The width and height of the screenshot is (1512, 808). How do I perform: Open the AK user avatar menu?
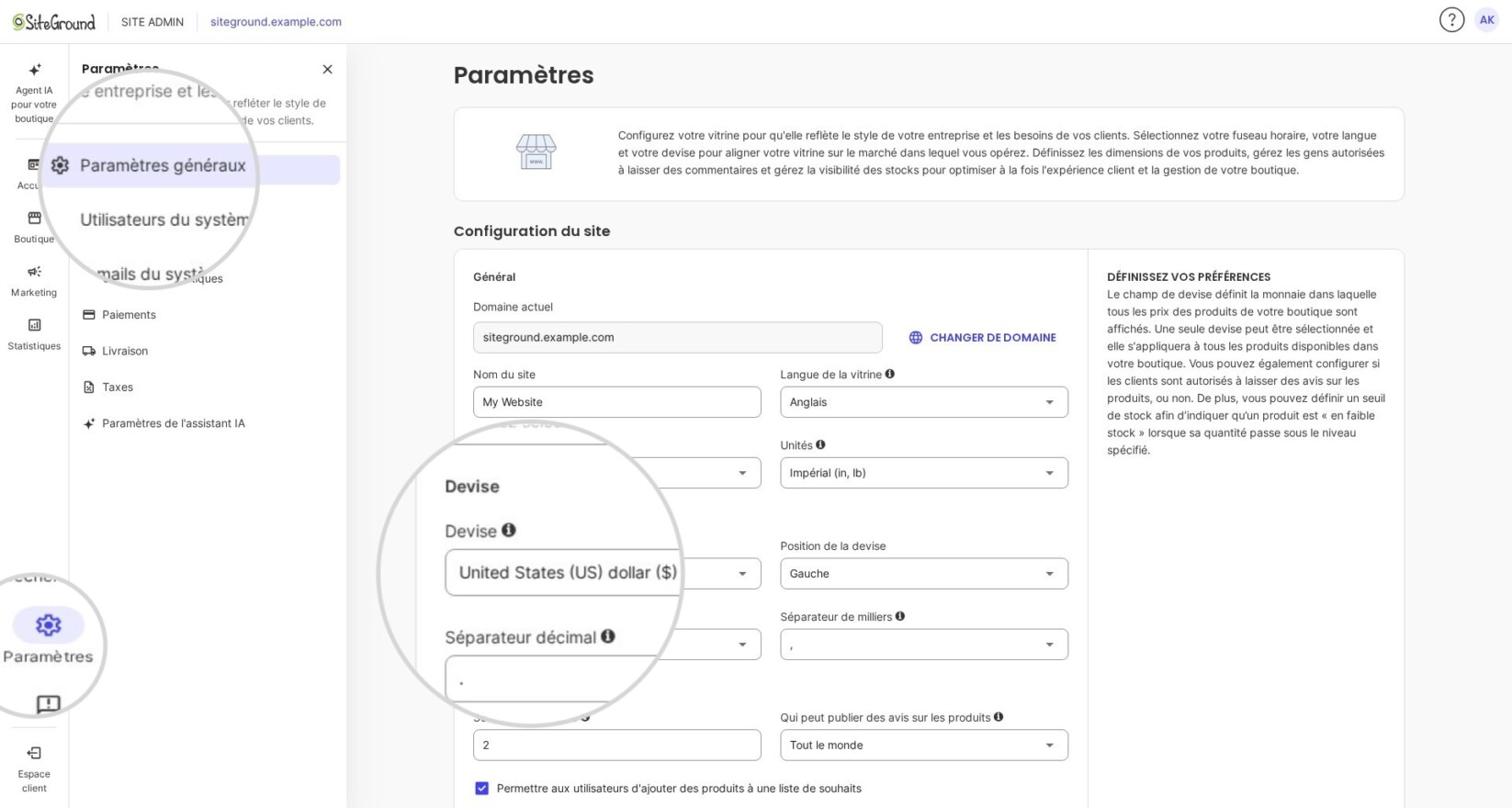(1486, 20)
